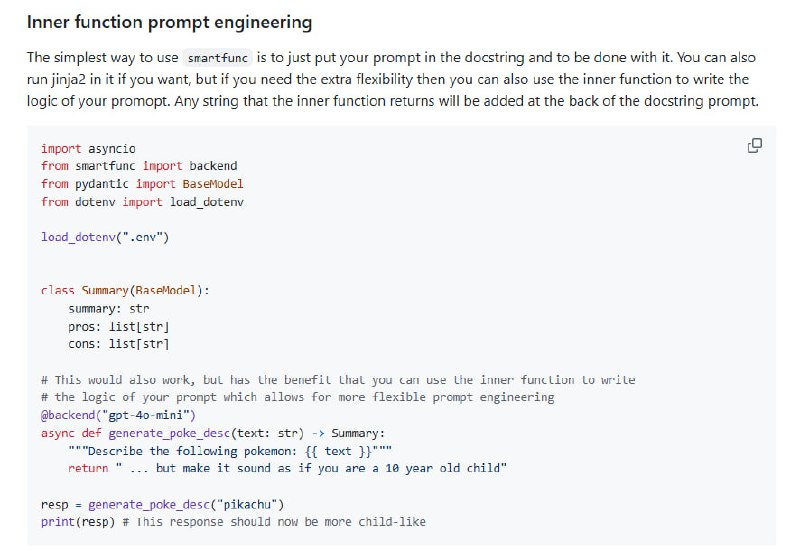
Task: Click the 'Inner function prompt engineering' heading
Action: coord(169,22)
